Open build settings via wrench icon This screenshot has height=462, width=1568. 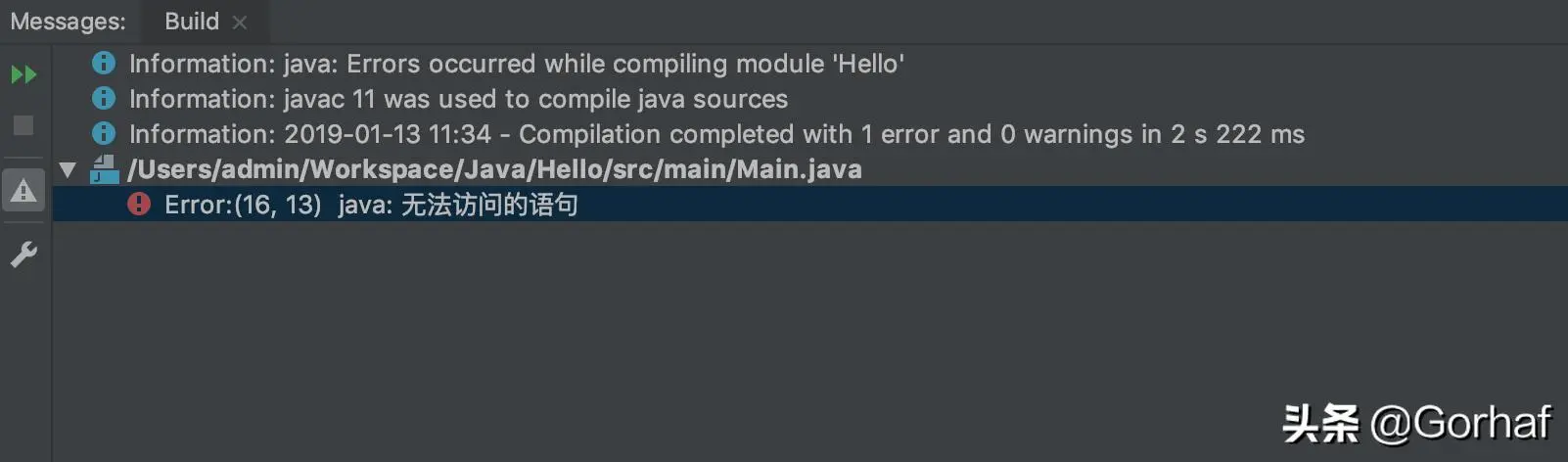click(x=23, y=254)
